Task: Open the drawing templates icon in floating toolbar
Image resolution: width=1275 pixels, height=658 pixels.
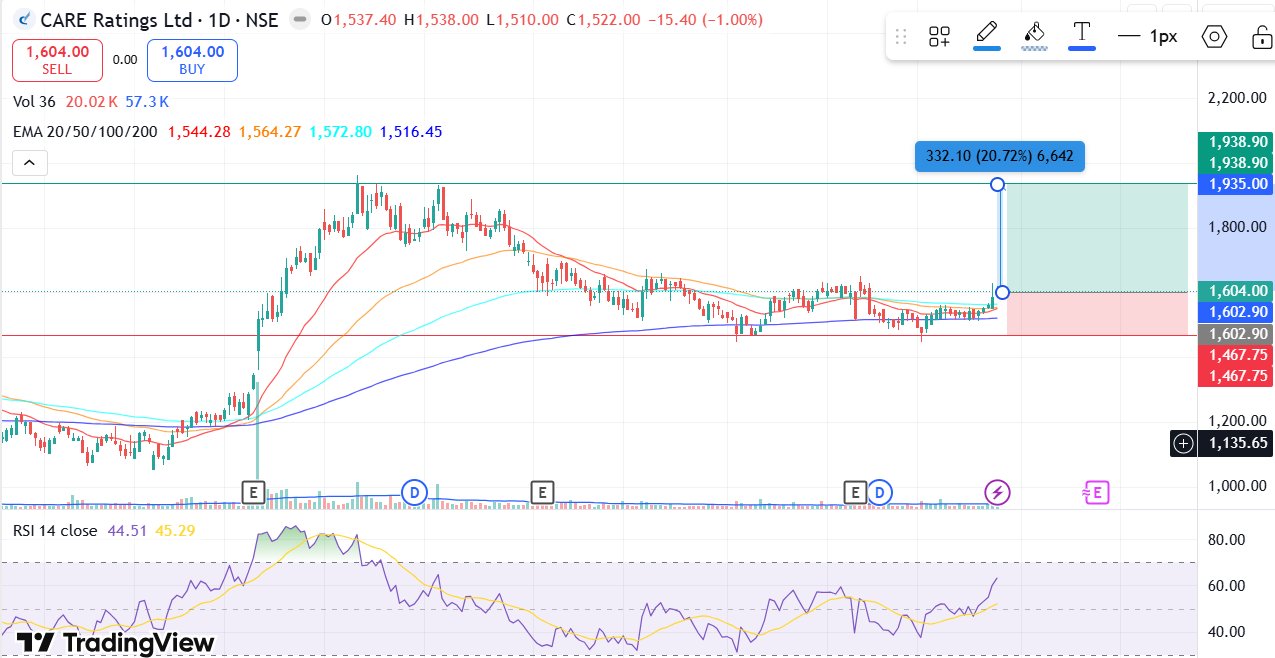Action: [939, 37]
